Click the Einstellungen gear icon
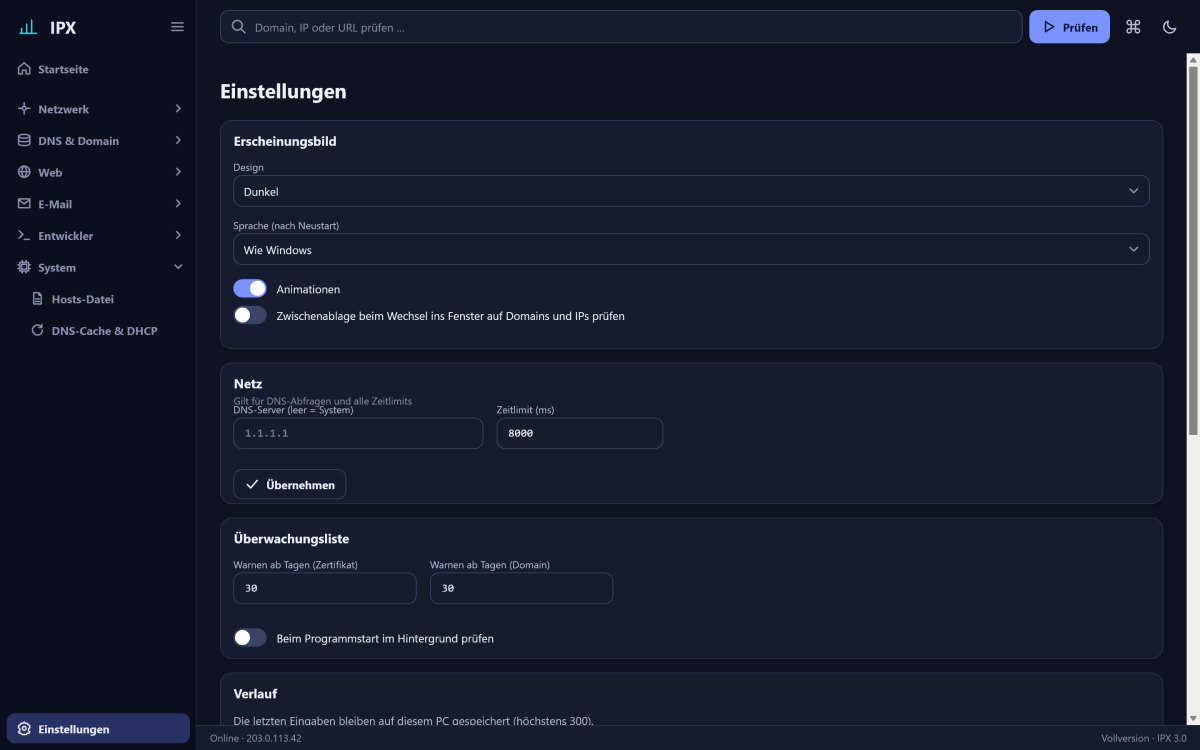This screenshot has height=750, width=1200. 24,729
